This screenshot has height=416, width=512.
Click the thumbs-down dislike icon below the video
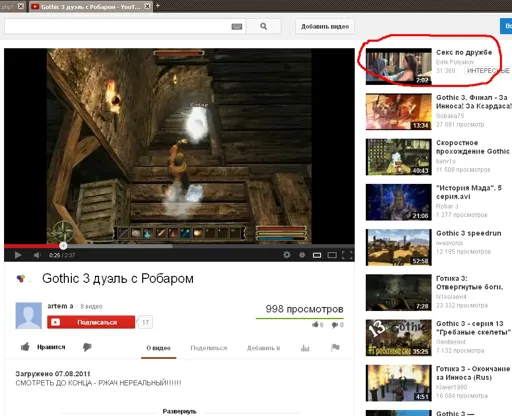click(87, 347)
